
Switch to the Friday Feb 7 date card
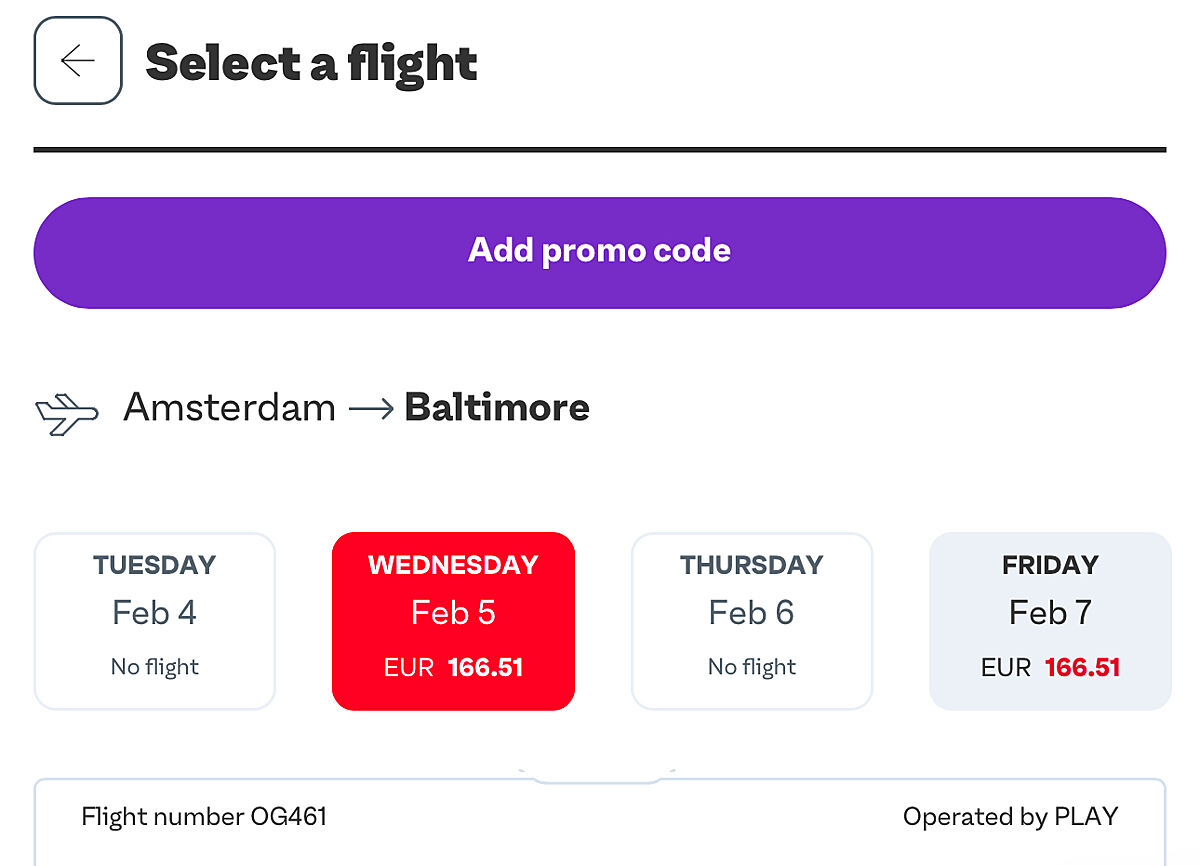tap(1050, 620)
